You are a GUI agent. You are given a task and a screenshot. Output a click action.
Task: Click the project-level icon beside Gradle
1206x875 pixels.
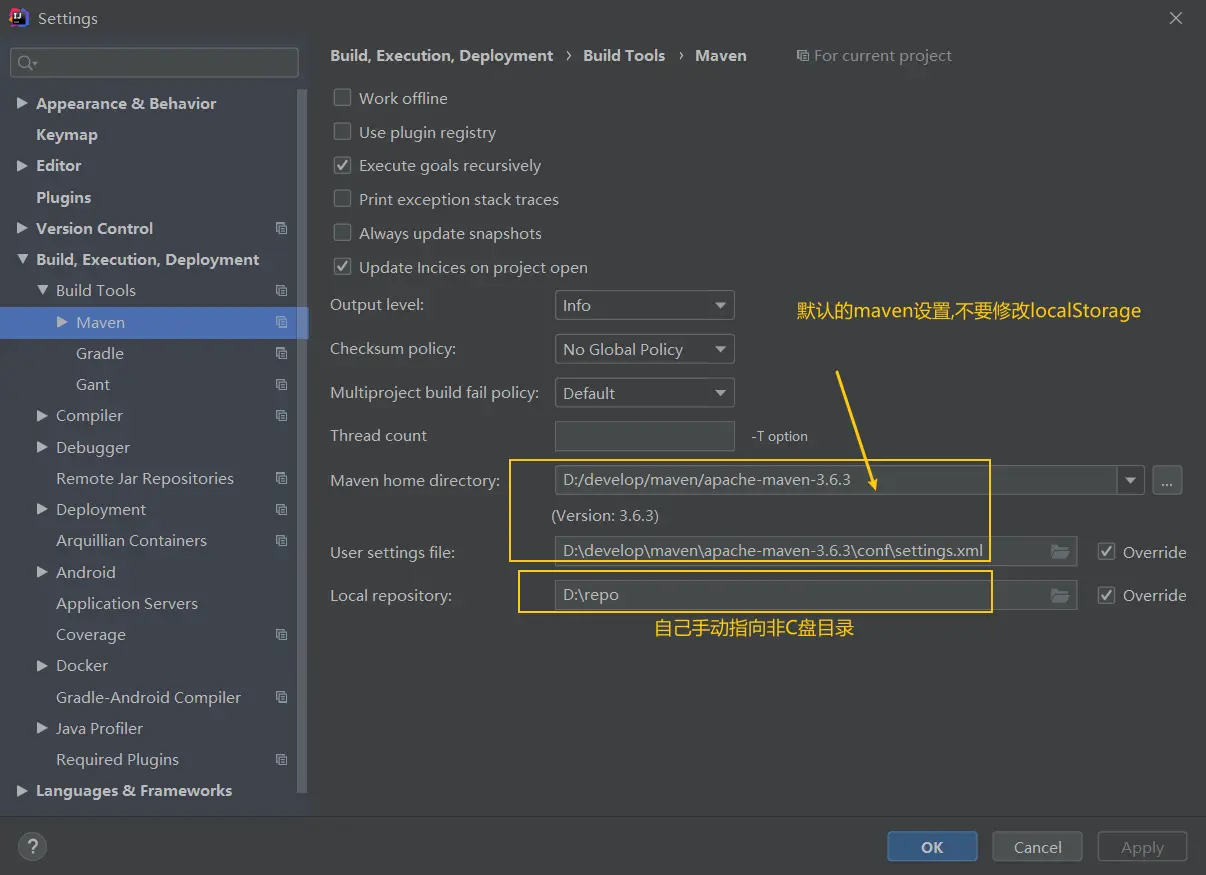281,353
